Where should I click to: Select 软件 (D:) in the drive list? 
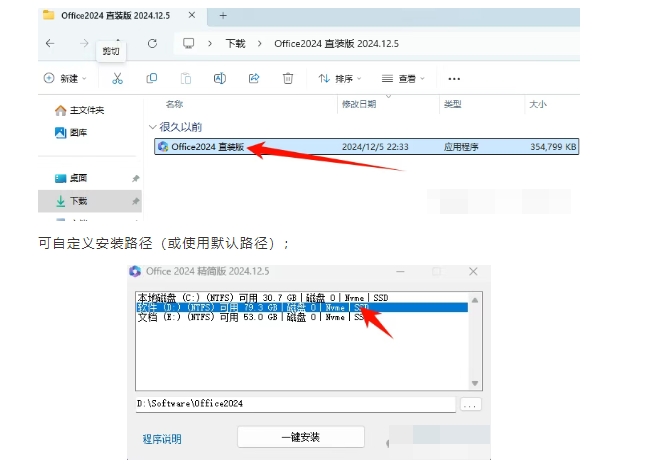pyautogui.click(x=302, y=308)
